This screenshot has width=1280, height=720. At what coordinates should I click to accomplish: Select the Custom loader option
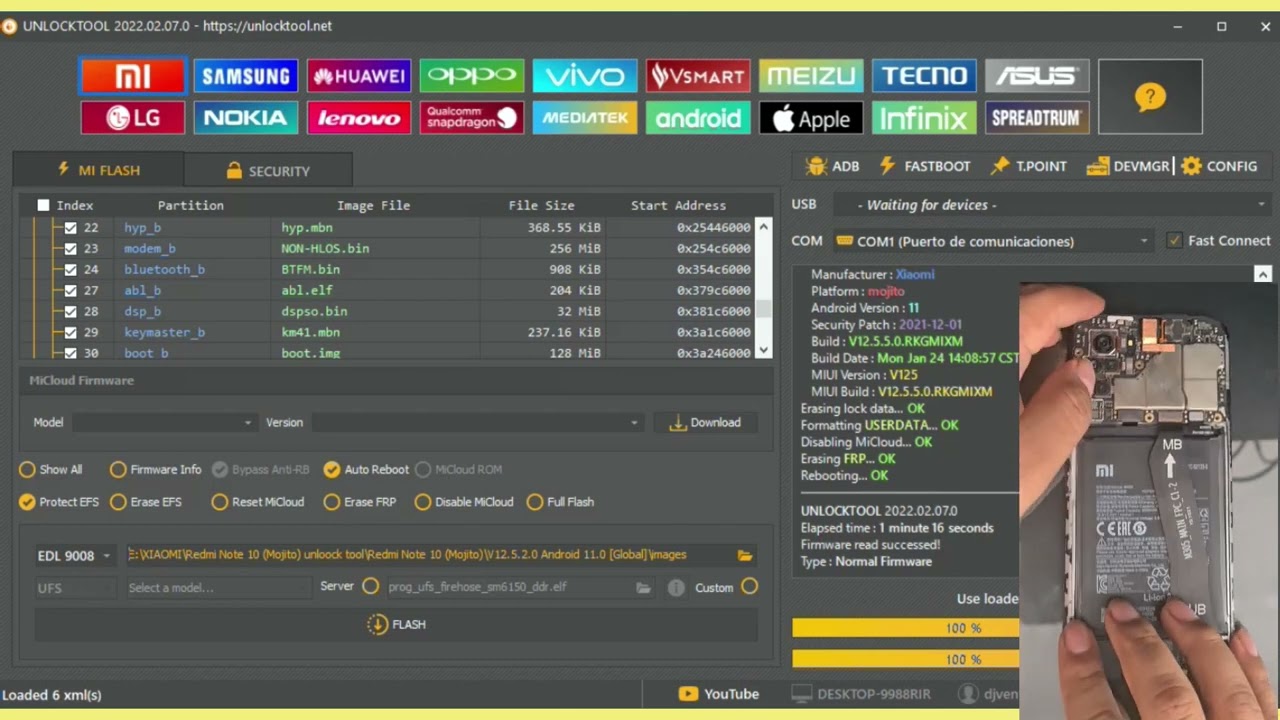coord(749,587)
